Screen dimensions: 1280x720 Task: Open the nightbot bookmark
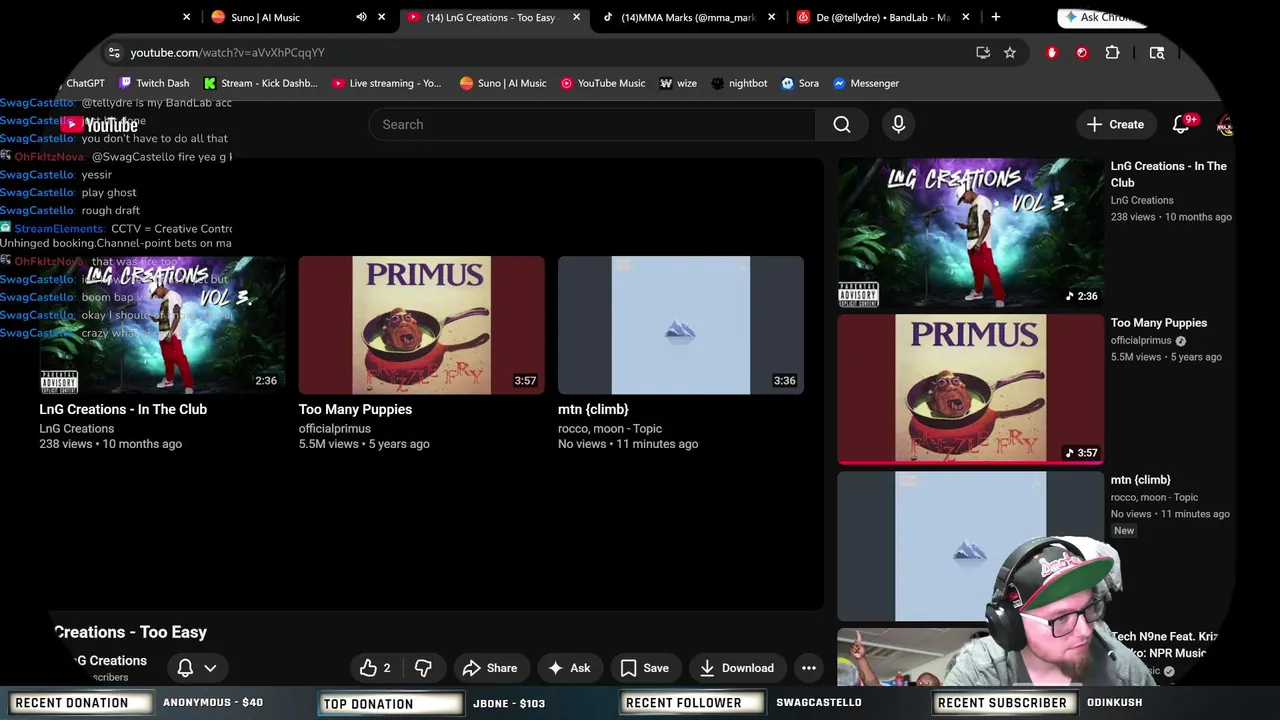739,83
